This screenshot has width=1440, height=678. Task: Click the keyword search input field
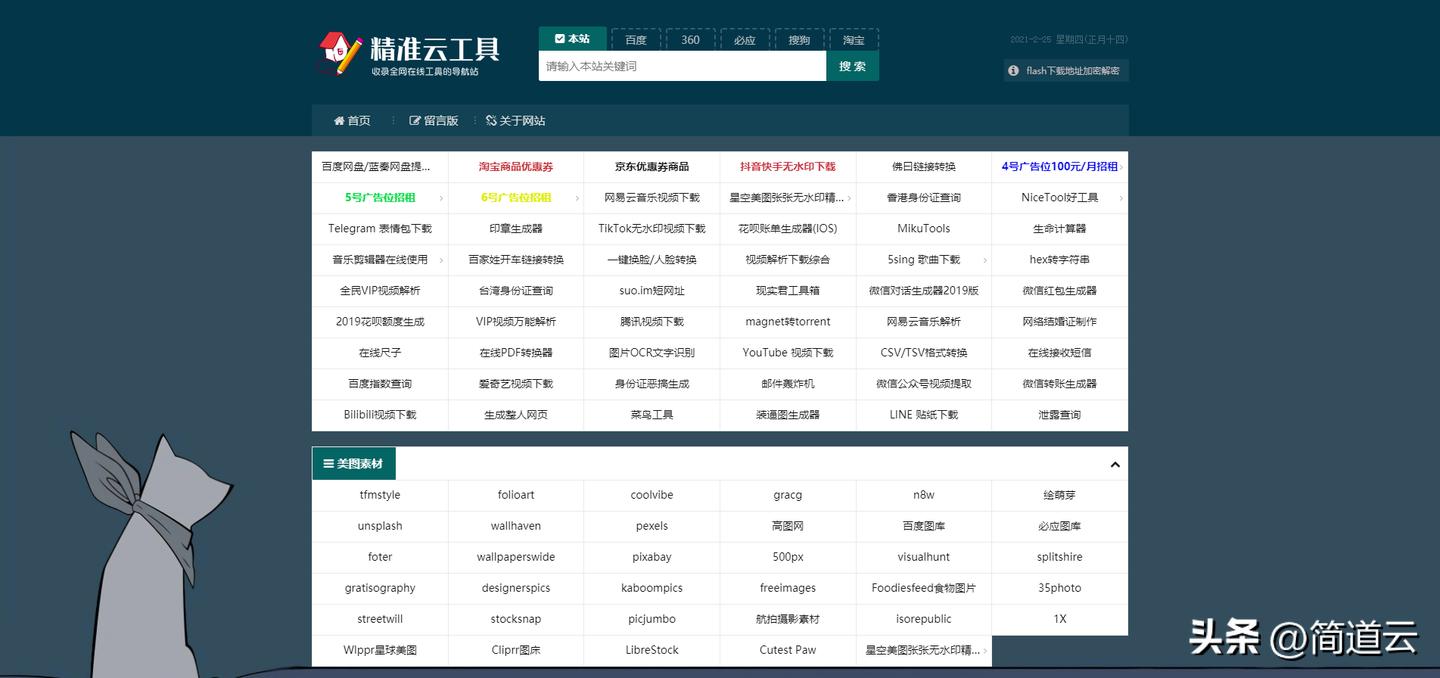click(682, 66)
